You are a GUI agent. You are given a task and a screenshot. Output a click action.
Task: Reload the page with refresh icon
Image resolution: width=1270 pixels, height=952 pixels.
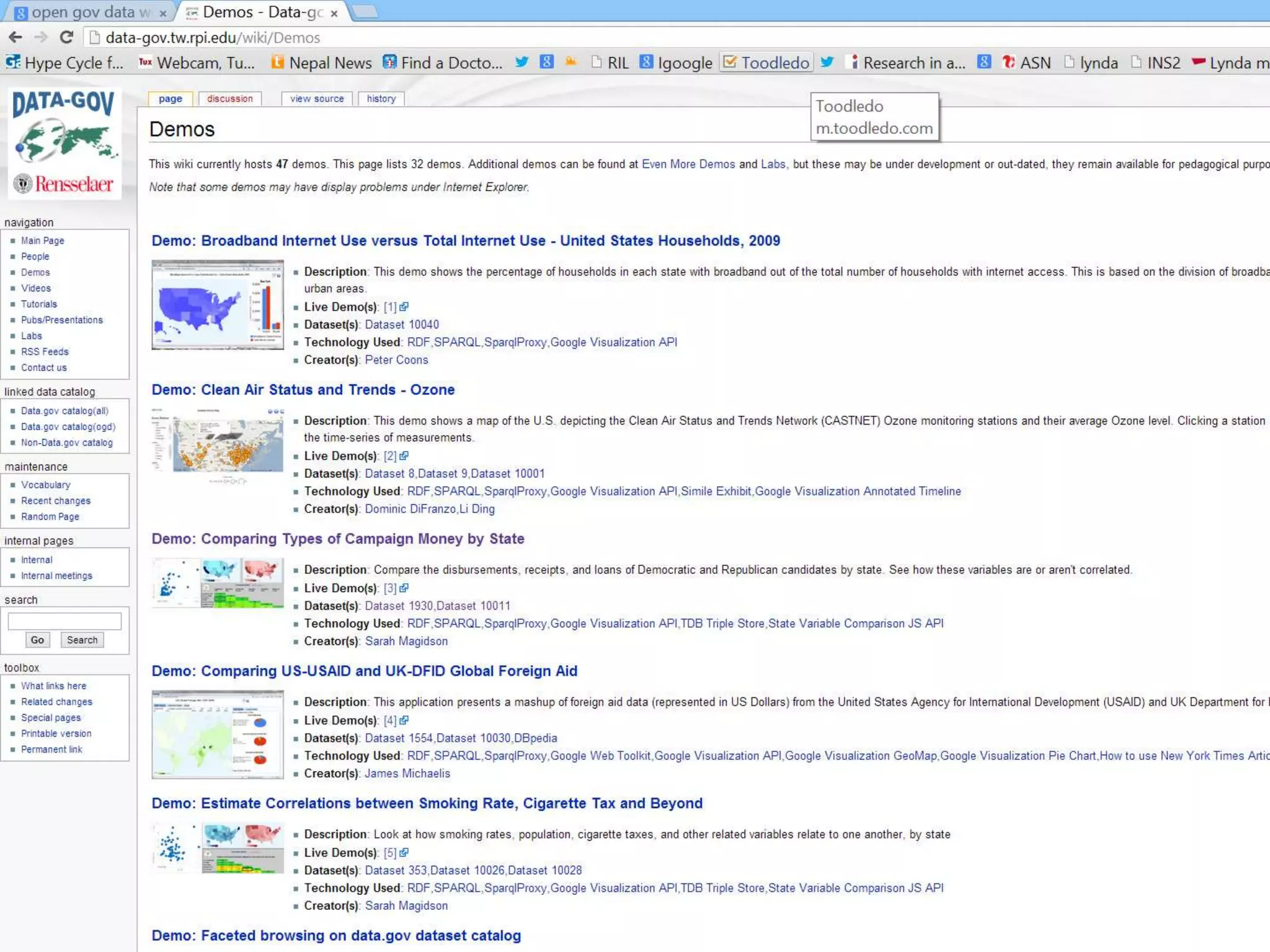pos(66,37)
